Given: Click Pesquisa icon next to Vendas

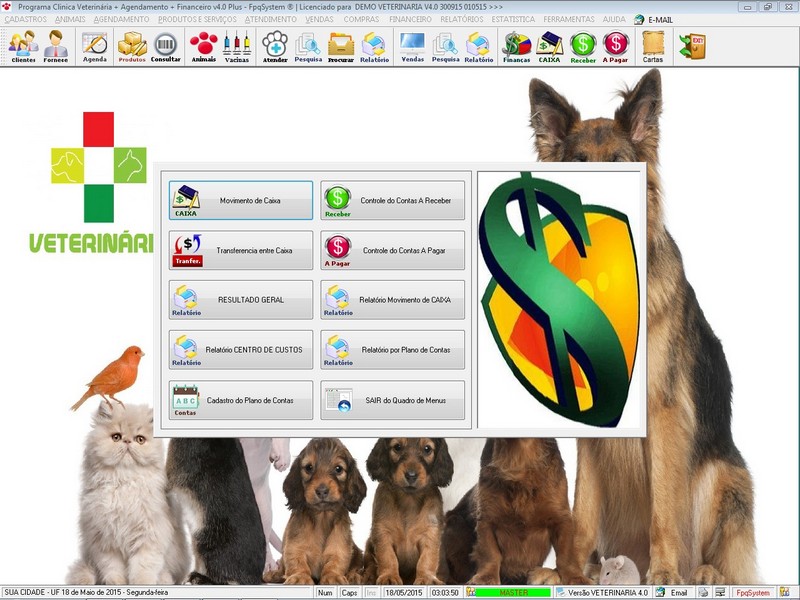Looking at the screenshot, I should click(x=445, y=46).
